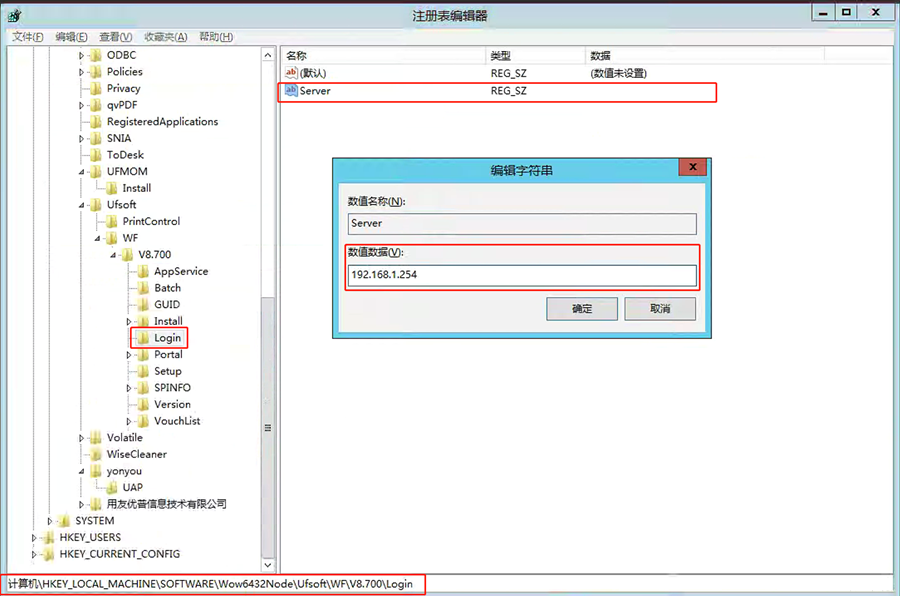Click the ODBC folder icon
Image resolution: width=900 pixels, height=596 pixels.
(96, 55)
